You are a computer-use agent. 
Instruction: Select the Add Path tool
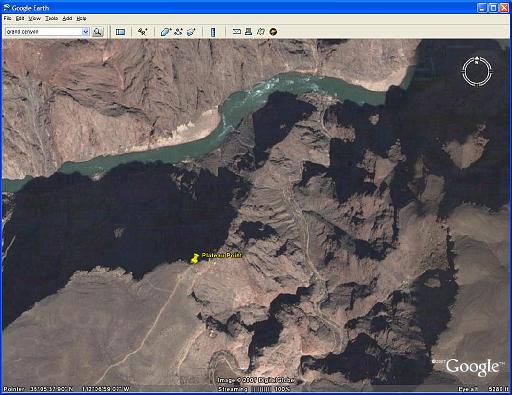178,32
